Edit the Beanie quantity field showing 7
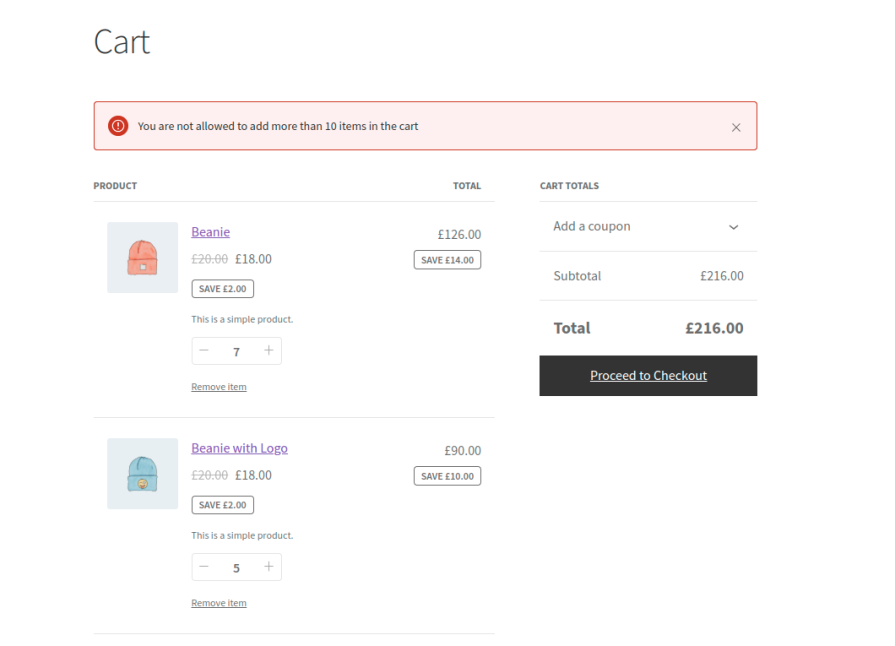 pos(236,352)
